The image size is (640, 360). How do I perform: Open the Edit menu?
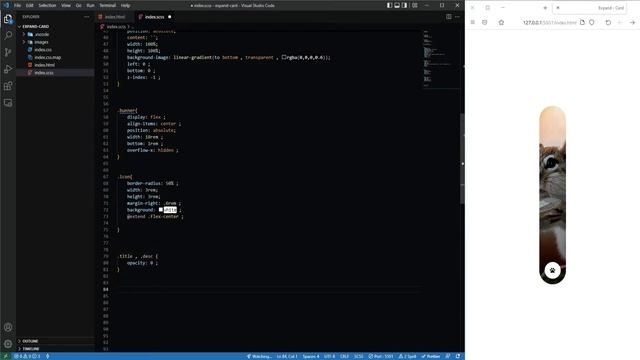[x=30, y=5]
